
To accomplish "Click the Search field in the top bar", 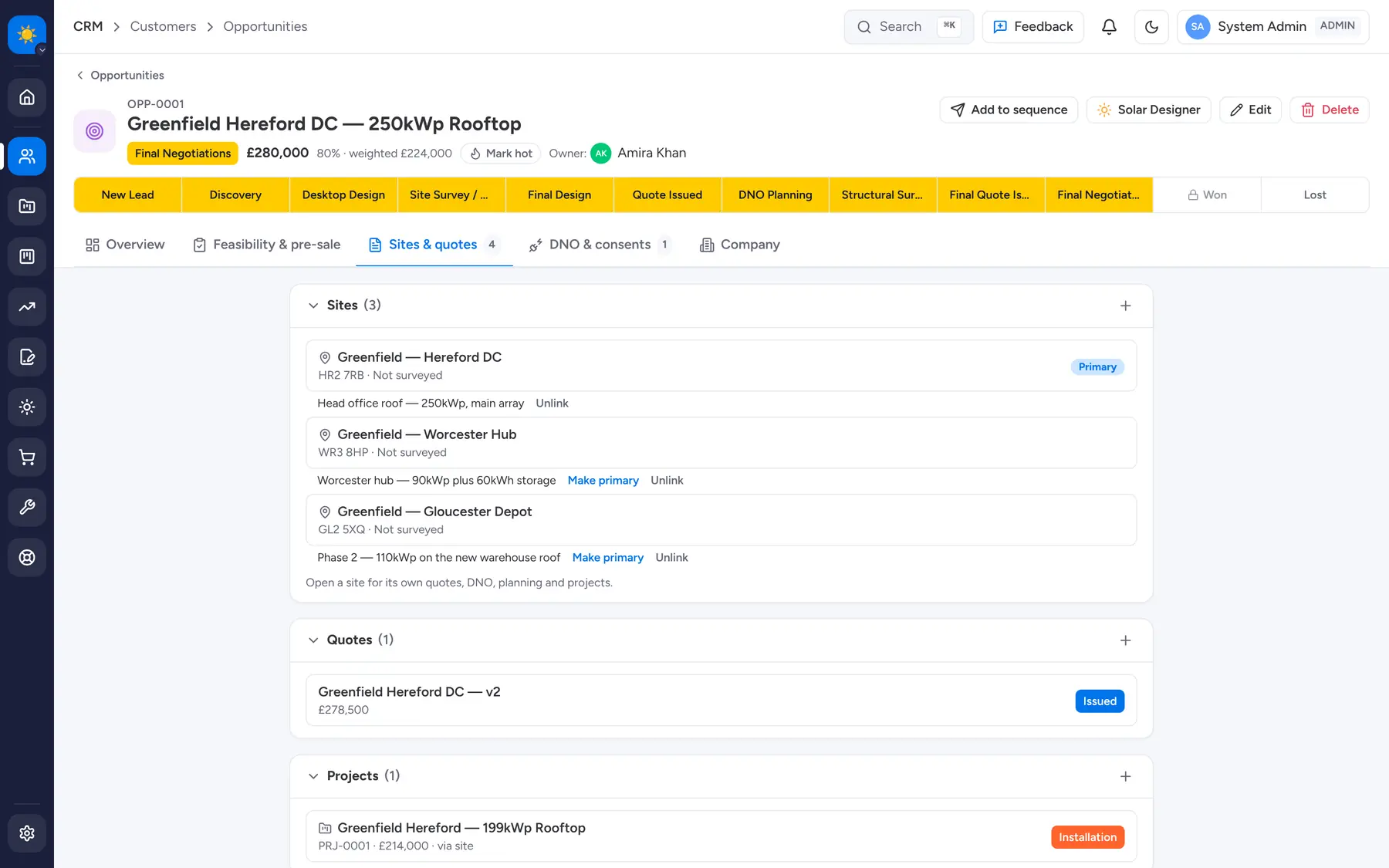I will click(x=909, y=27).
